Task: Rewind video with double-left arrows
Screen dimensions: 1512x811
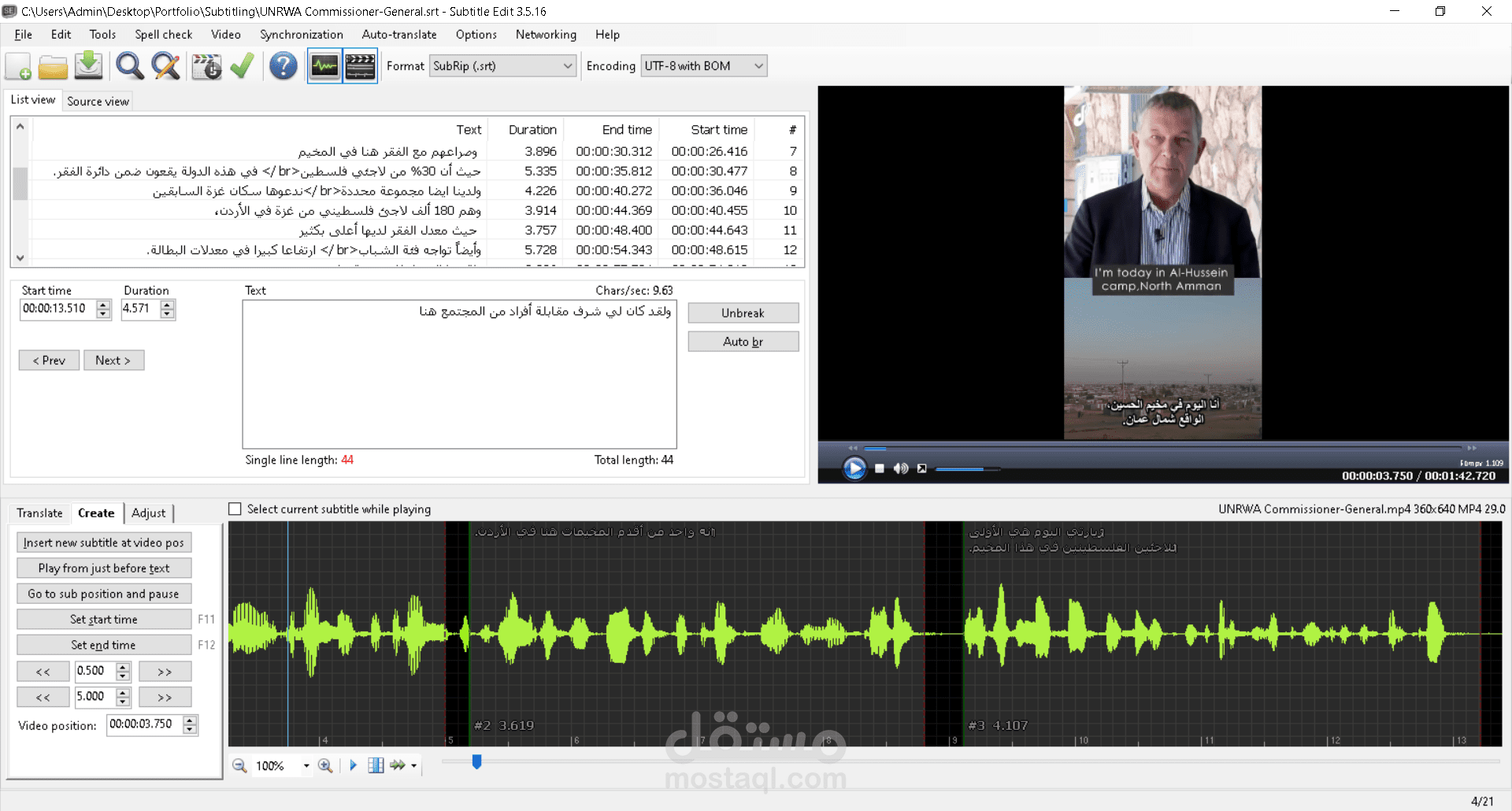Action: coord(853,448)
